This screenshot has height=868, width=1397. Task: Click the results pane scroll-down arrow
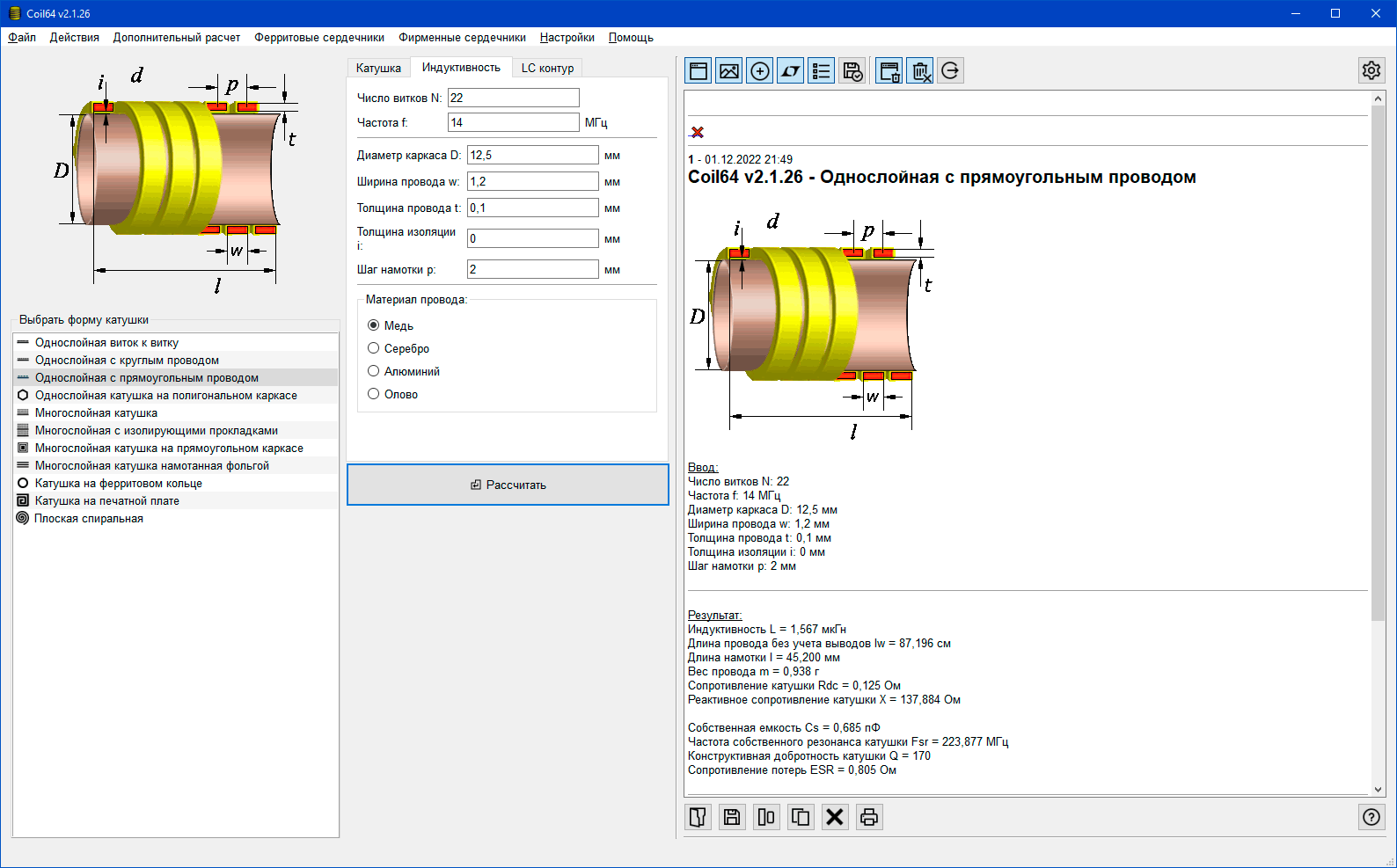[x=1379, y=790]
